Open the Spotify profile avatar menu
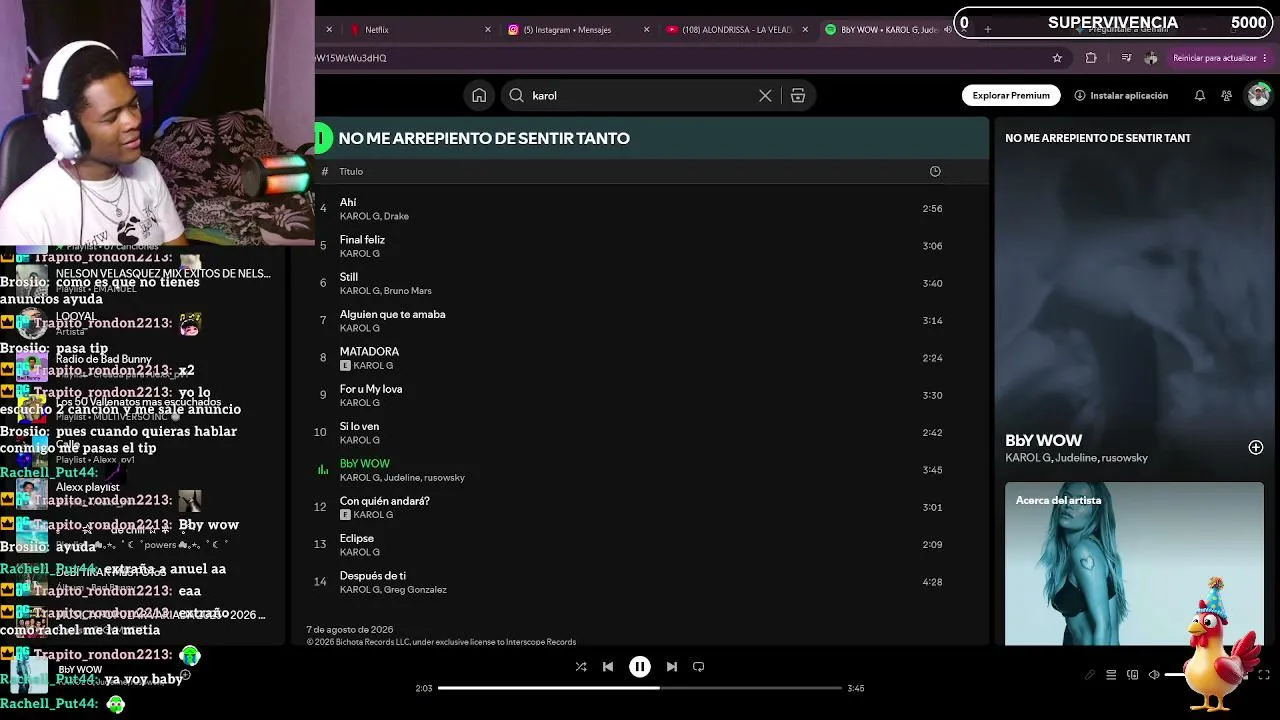Viewport: 1280px width, 720px height. coord(1258,95)
